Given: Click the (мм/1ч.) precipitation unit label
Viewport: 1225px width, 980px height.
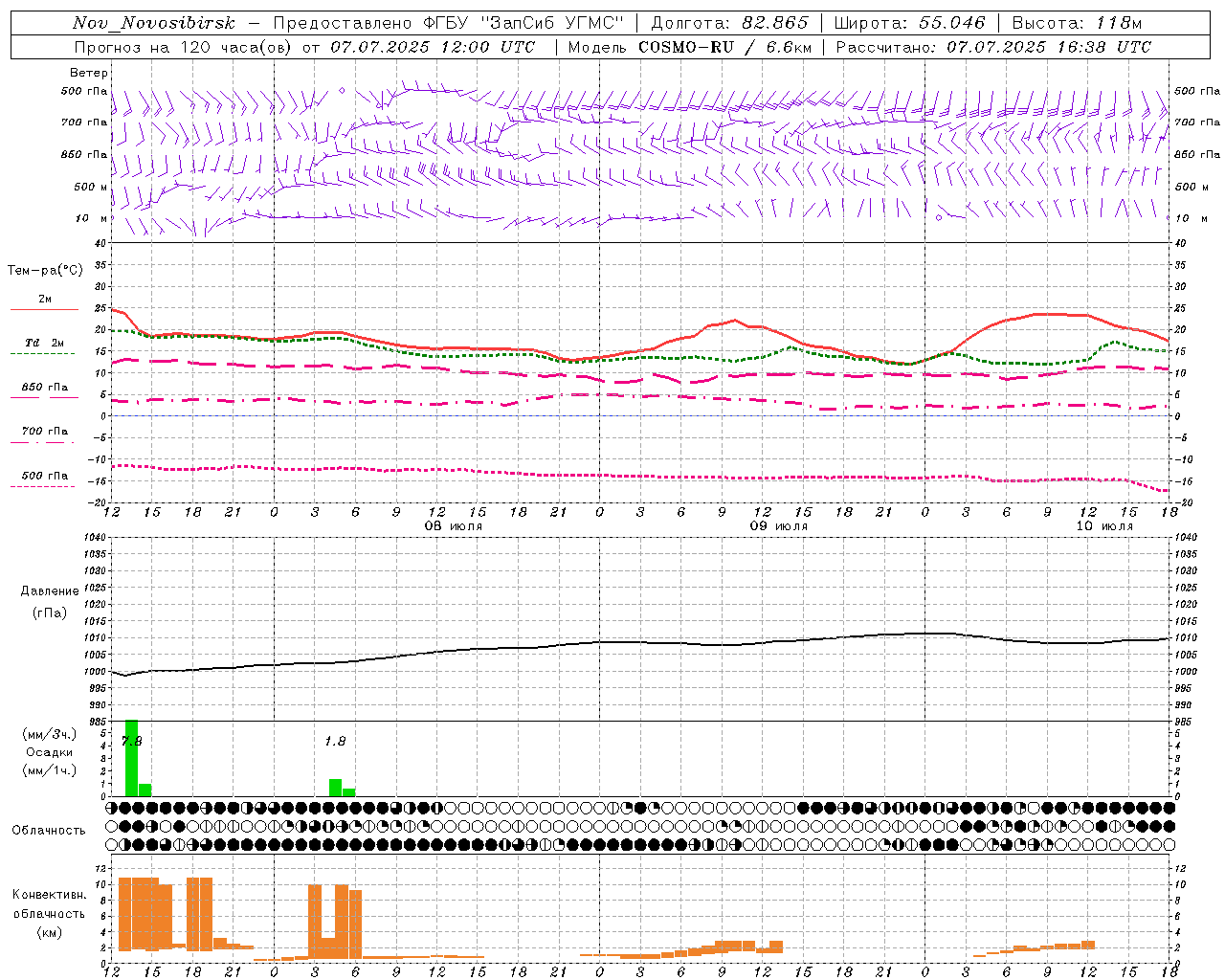Looking at the screenshot, I should (50, 770).
